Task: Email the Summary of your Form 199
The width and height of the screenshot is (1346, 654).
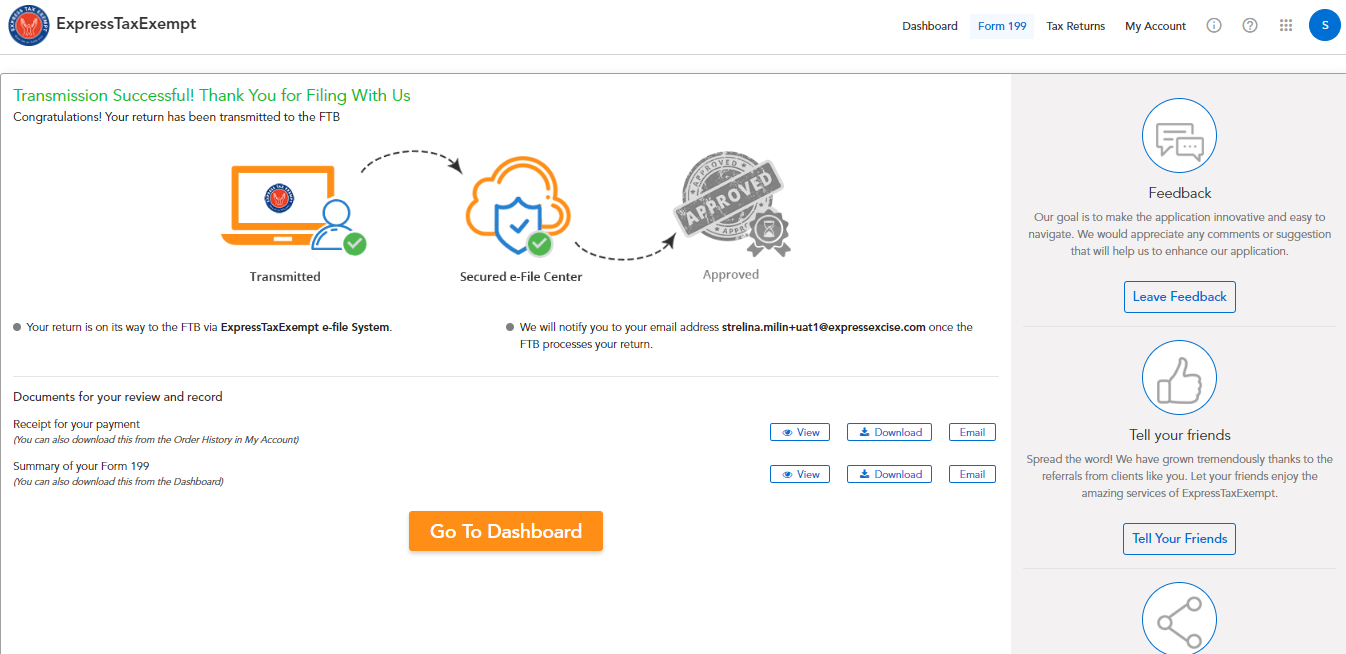Action: pos(972,474)
